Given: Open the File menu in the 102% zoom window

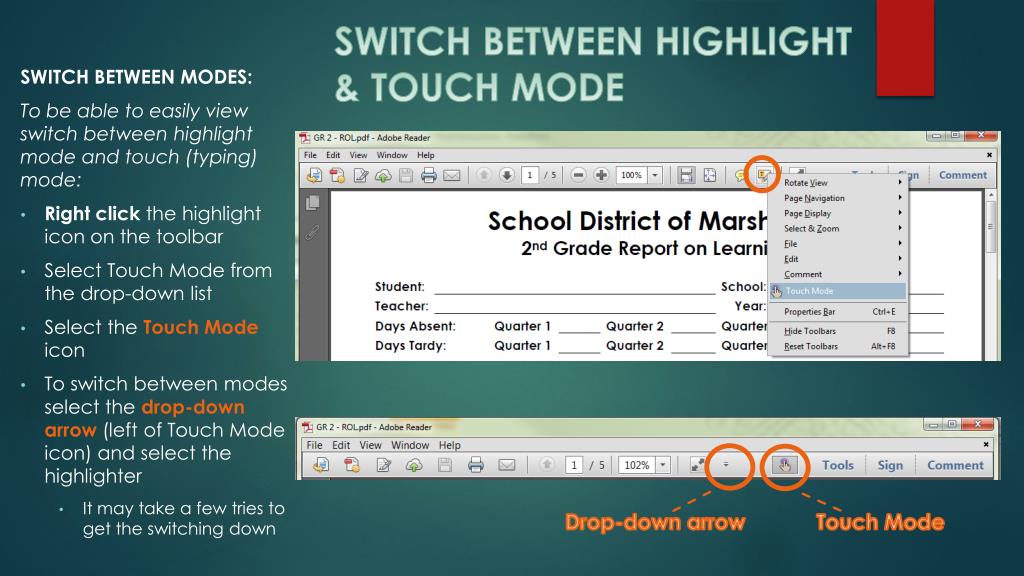Looking at the screenshot, I should coord(315,445).
